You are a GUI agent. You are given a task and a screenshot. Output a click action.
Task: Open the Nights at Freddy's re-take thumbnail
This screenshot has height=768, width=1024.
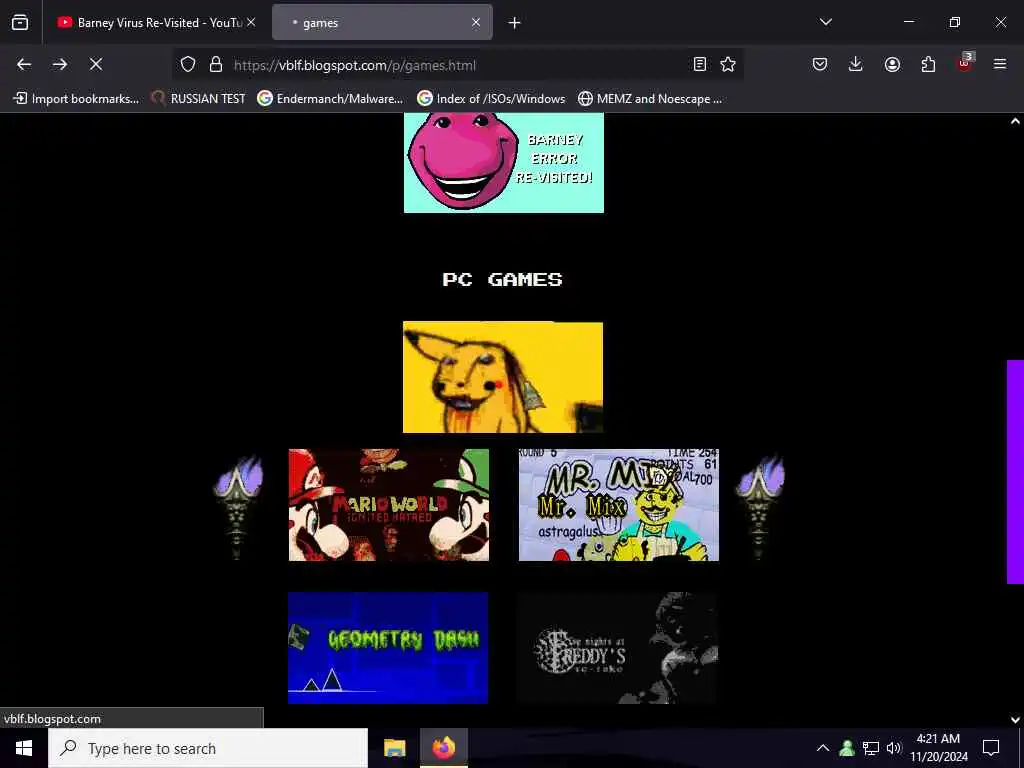coord(618,648)
